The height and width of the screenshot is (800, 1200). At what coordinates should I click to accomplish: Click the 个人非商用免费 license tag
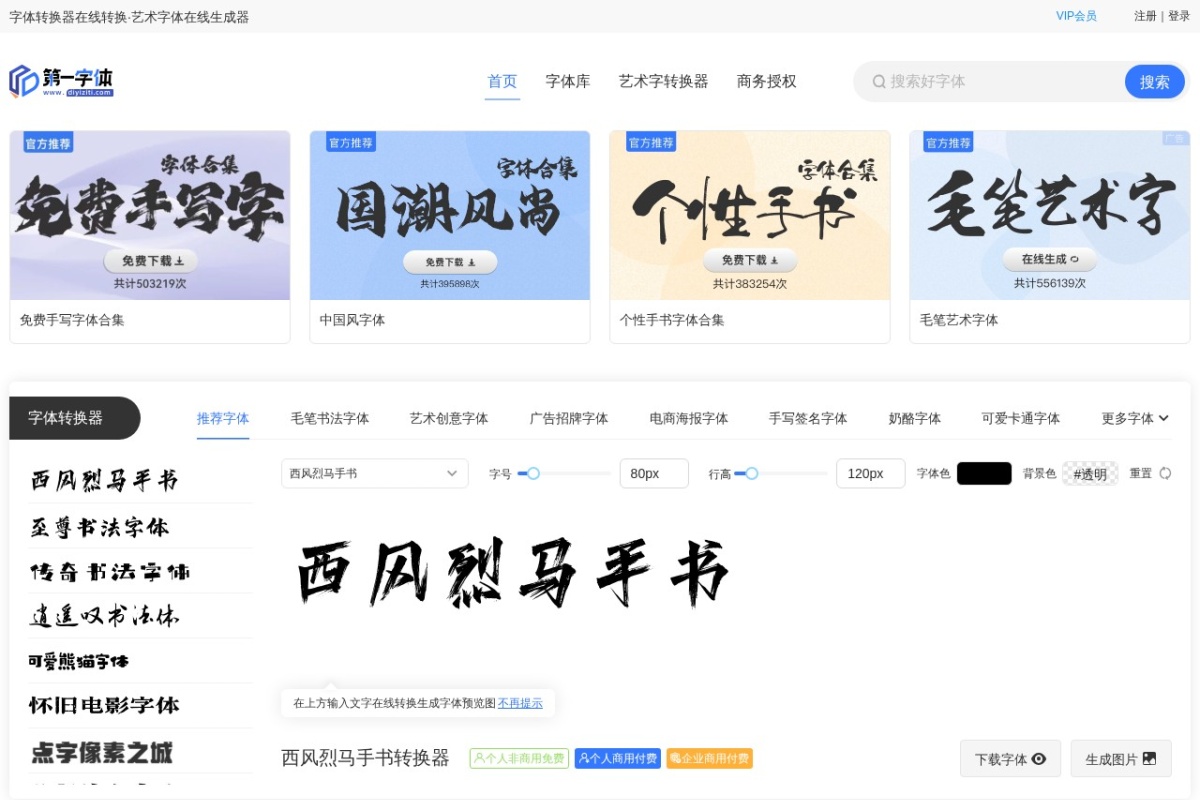click(x=519, y=759)
